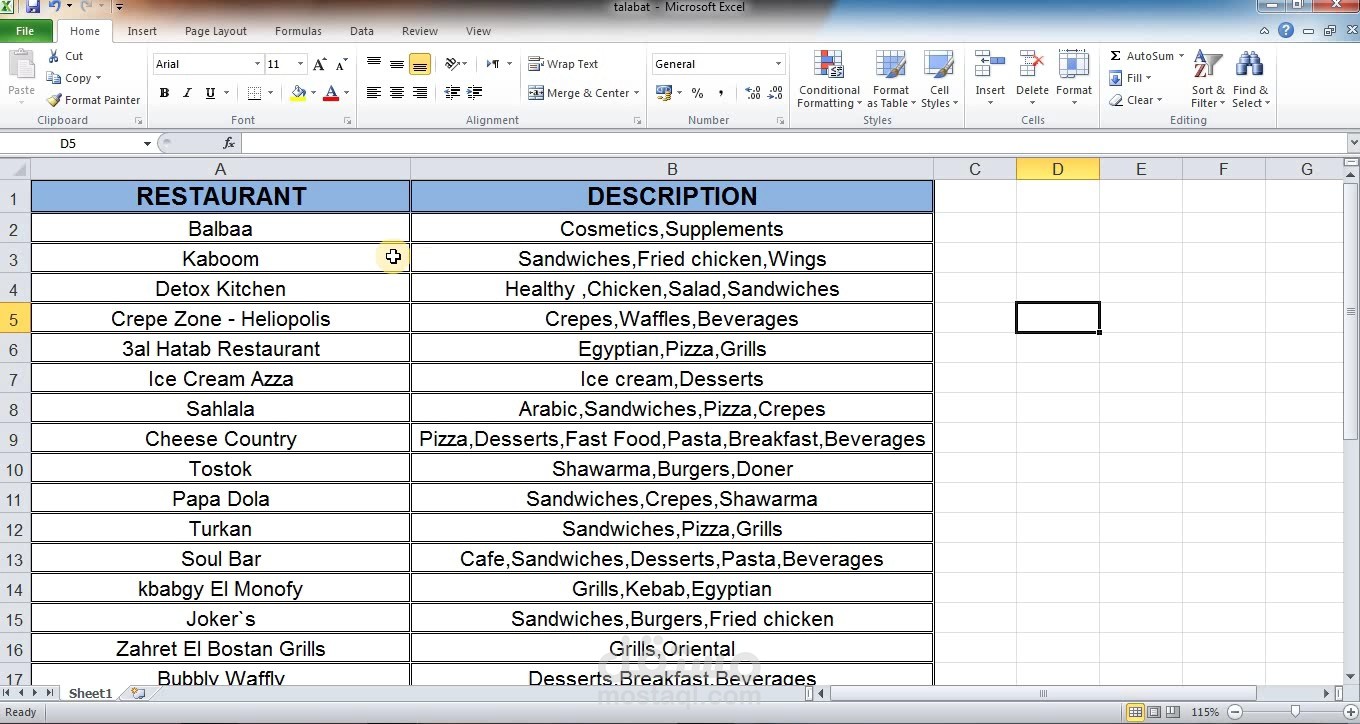Apply Comma Style number format
Viewport: 1360px width, 724px height.
(x=720, y=93)
